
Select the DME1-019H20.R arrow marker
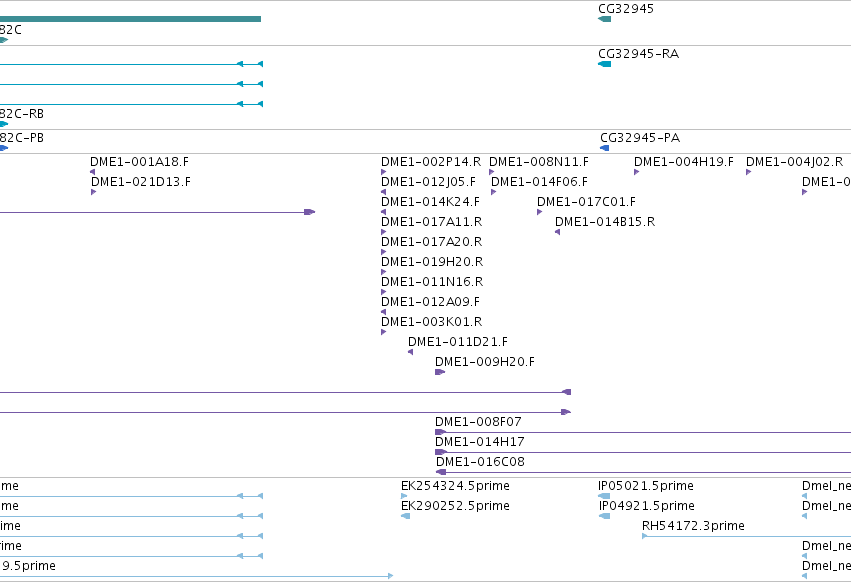384,272
